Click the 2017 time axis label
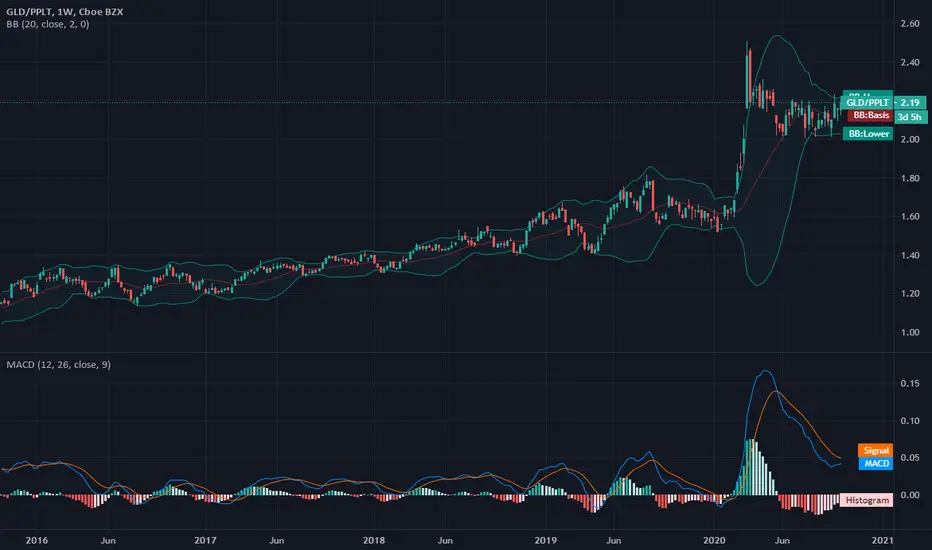The width and height of the screenshot is (932, 550). coord(205,540)
